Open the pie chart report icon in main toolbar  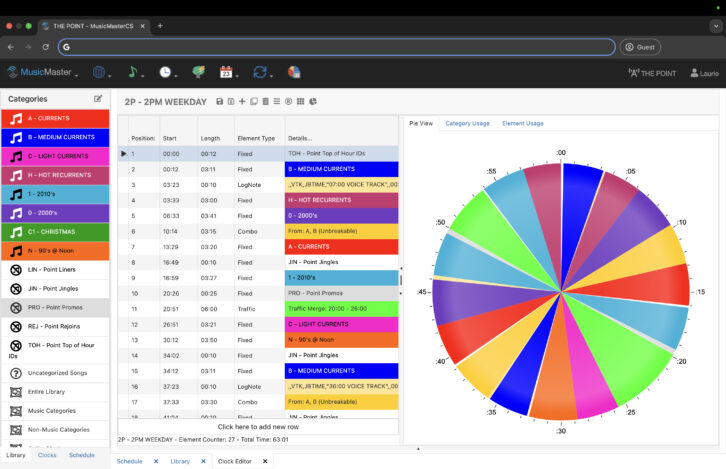pos(294,72)
